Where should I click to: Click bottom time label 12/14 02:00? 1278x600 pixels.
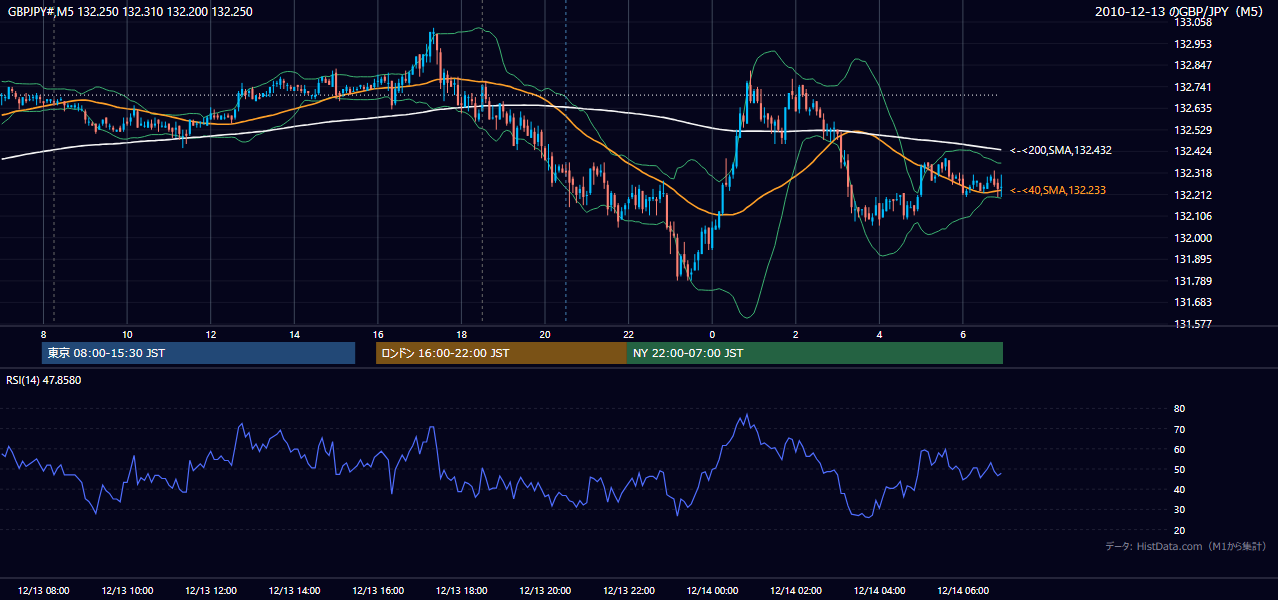(796, 591)
